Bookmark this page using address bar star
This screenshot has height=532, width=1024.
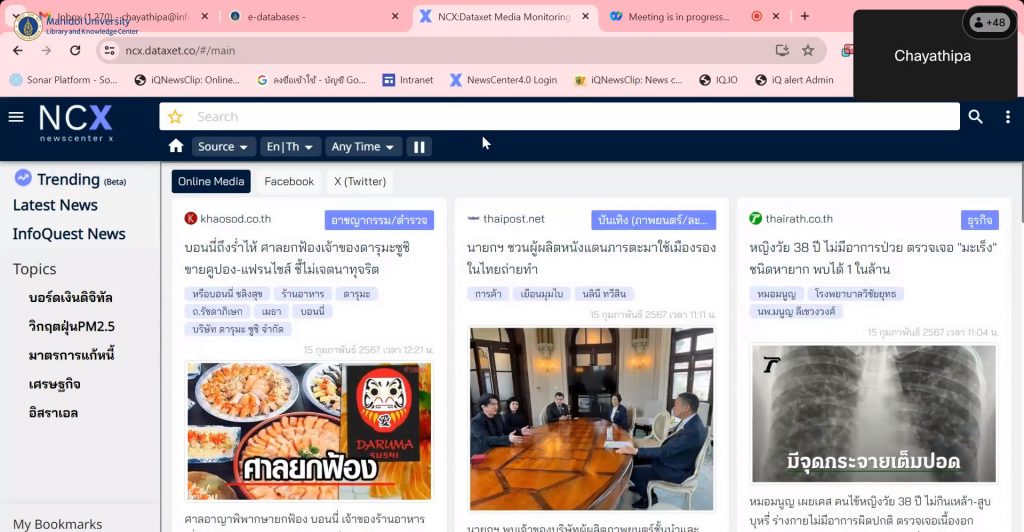pyautogui.click(x=808, y=50)
